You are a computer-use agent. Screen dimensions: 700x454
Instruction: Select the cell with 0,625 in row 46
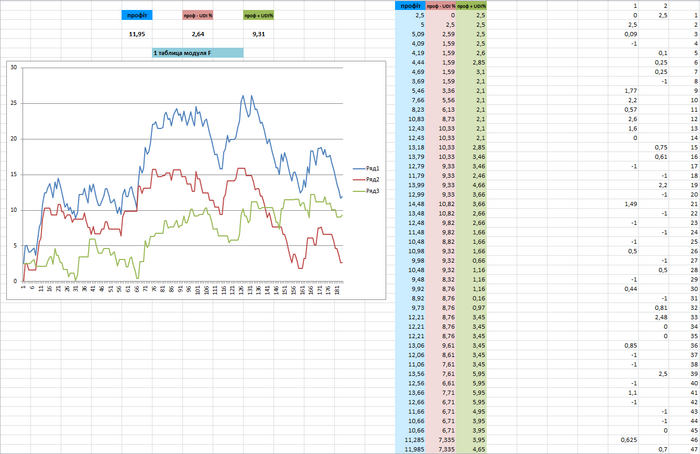click(623, 440)
